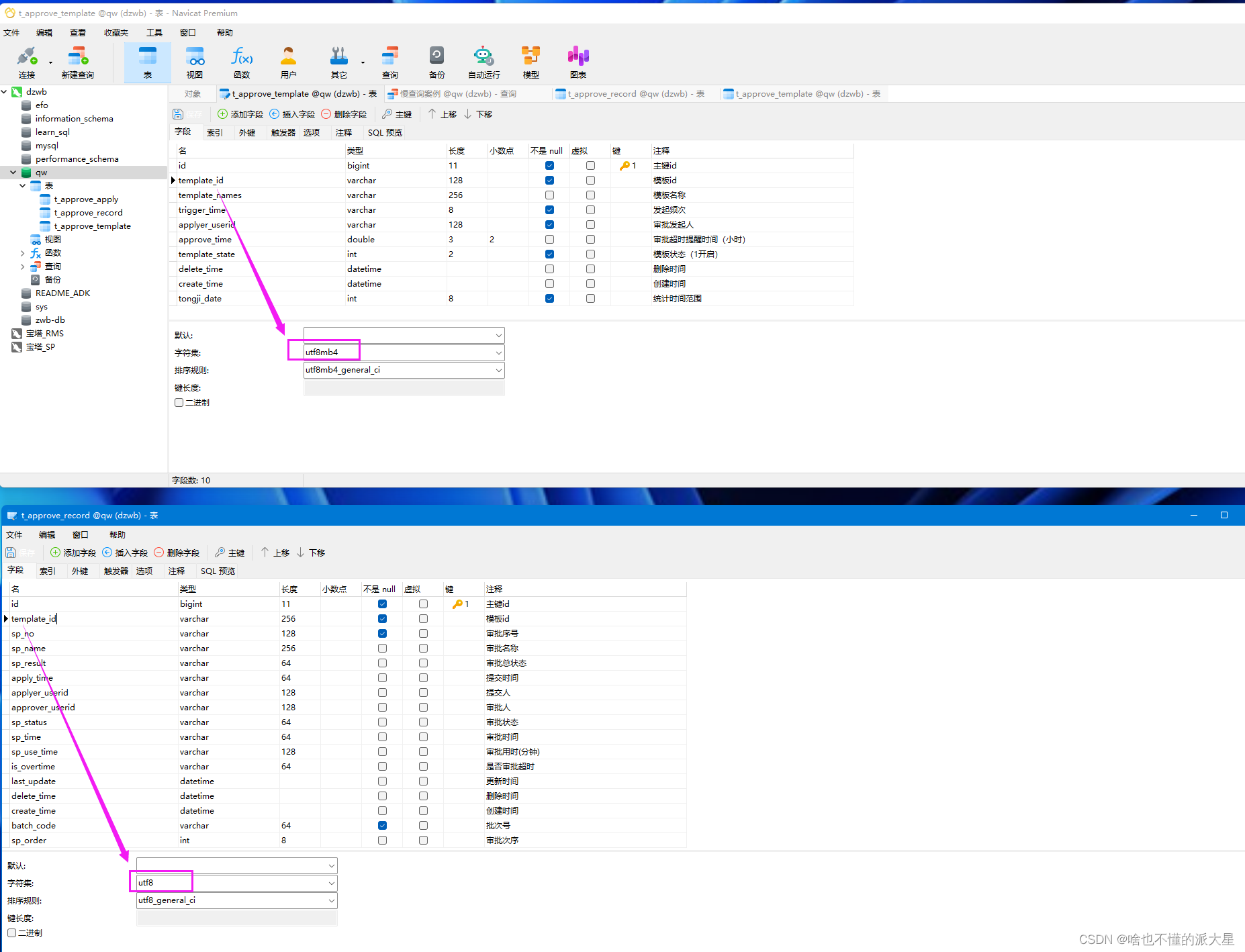Click the 图表 charts icon
The image size is (1245, 952).
[578, 62]
